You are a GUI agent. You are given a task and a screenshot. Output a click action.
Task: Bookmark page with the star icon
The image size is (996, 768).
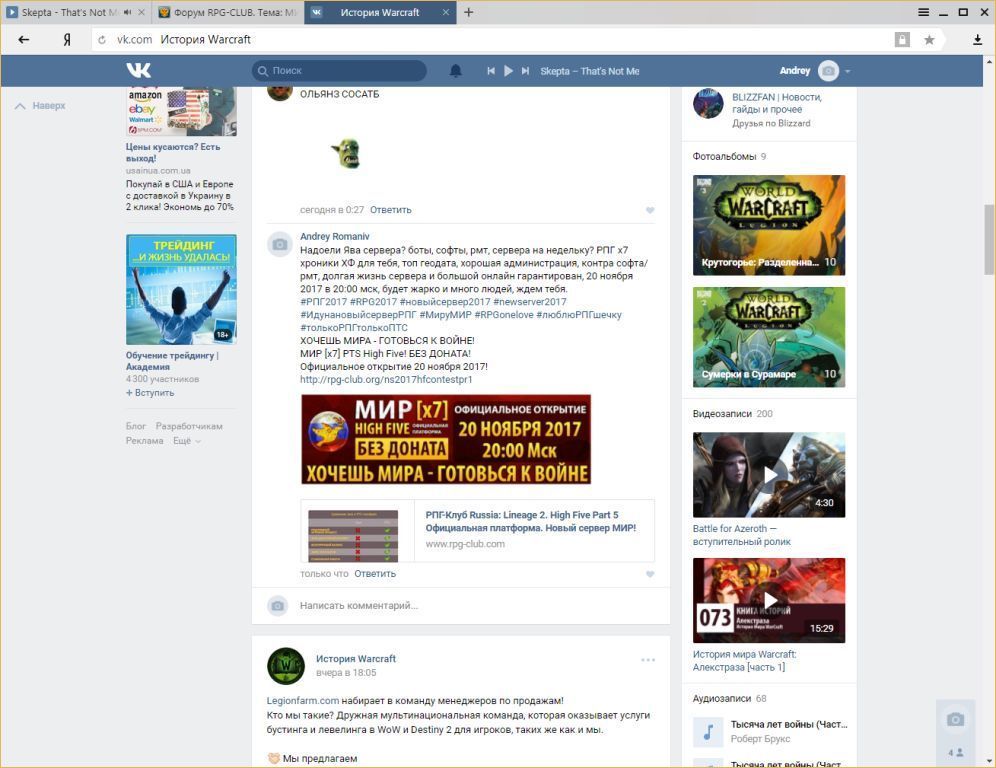click(929, 40)
